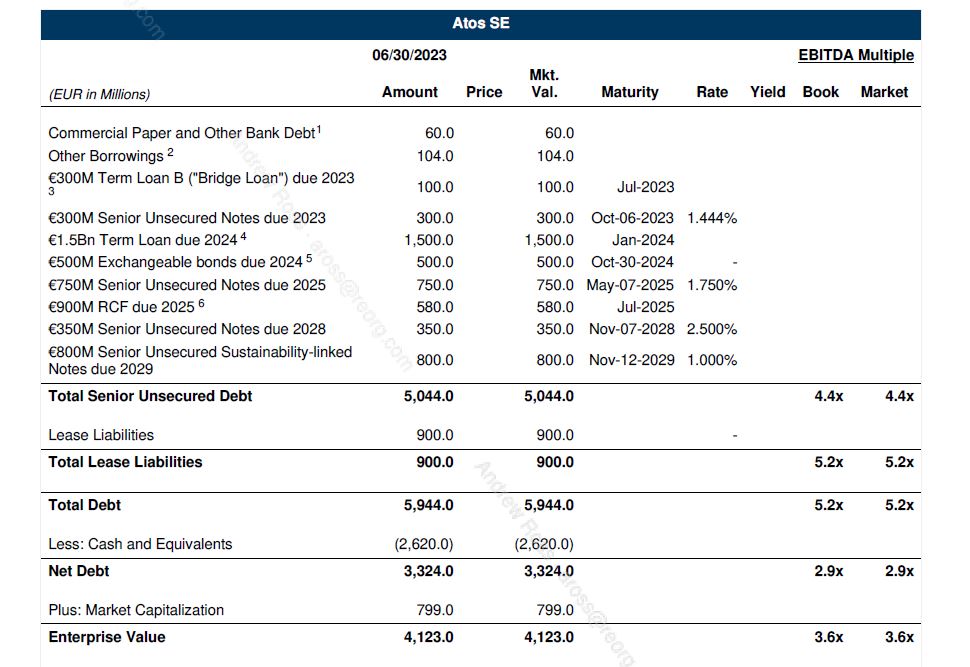The height and width of the screenshot is (667, 970).
Task: Click the Amount column header
Action: click(x=410, y=92)
